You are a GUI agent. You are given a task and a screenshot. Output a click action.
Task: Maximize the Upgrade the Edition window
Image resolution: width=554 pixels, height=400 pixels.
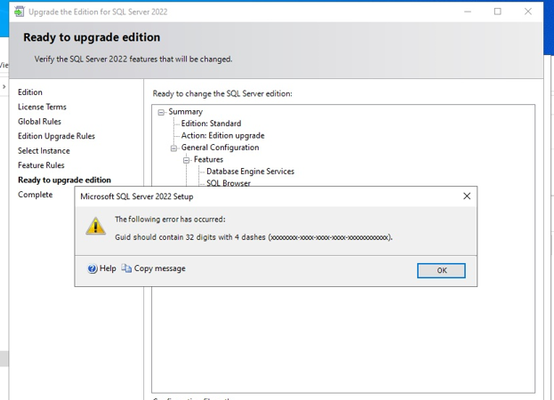pyautogui.click(x=497, y=12)
